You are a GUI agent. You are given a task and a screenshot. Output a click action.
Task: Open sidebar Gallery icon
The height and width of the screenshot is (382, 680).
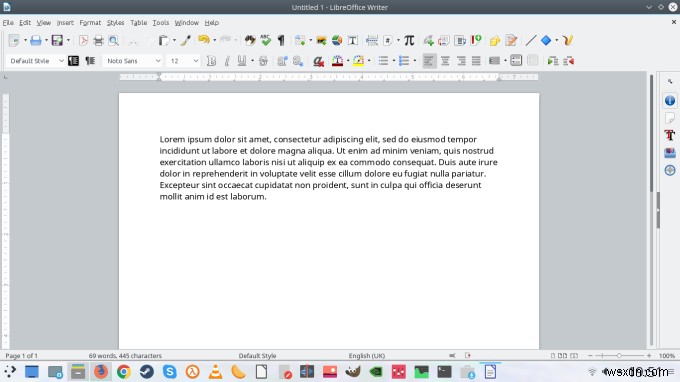click(x=670, y=153)
